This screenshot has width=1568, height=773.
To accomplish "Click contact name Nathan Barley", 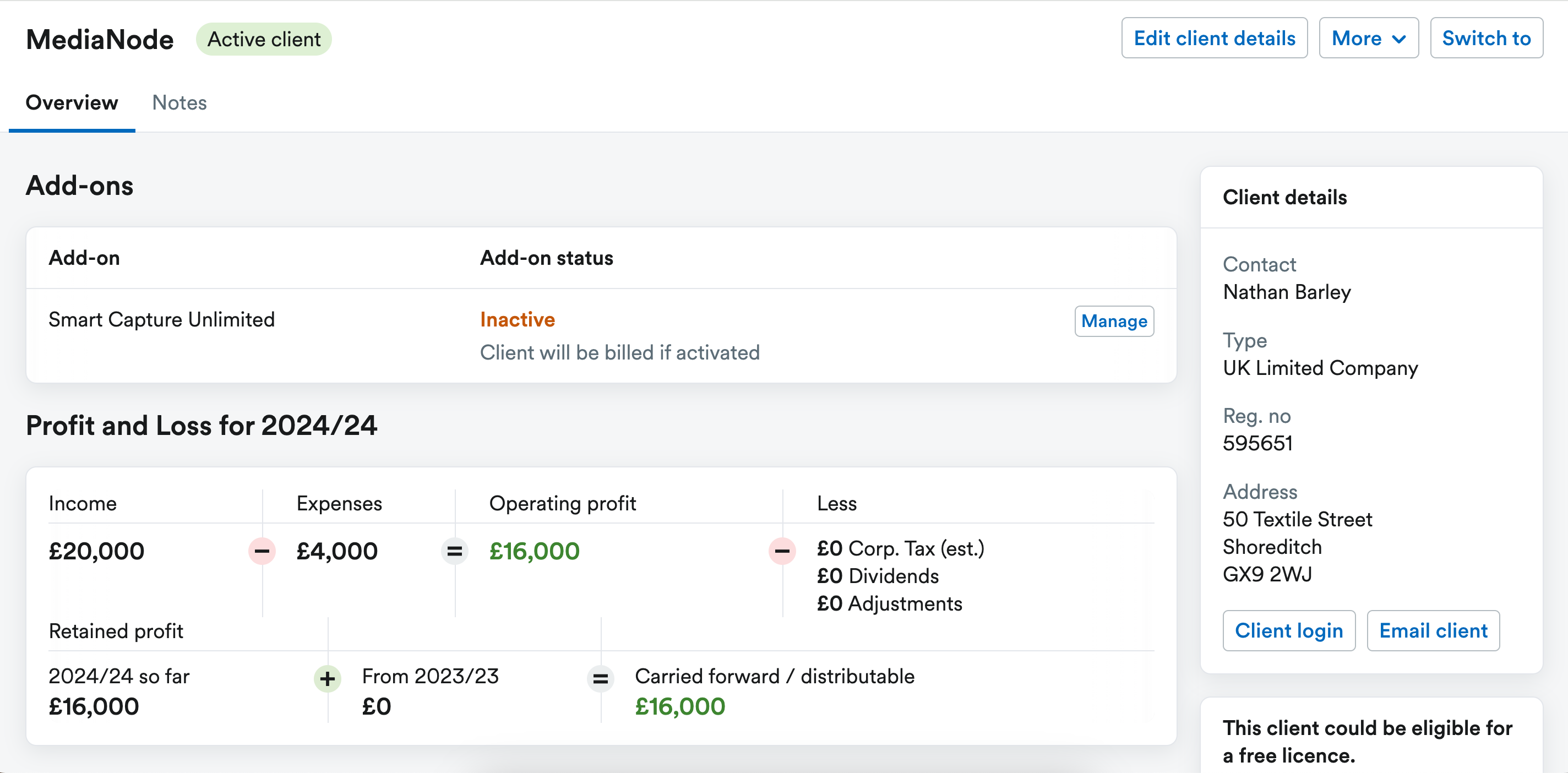I will click(x=1286, y=292).
